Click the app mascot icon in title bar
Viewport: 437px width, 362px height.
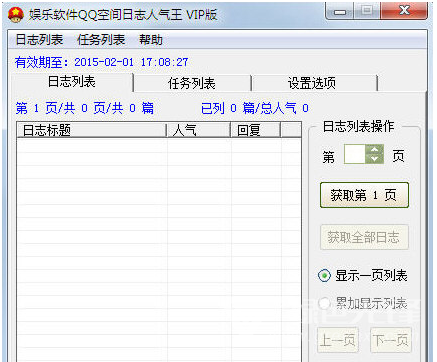coord(16,14)
